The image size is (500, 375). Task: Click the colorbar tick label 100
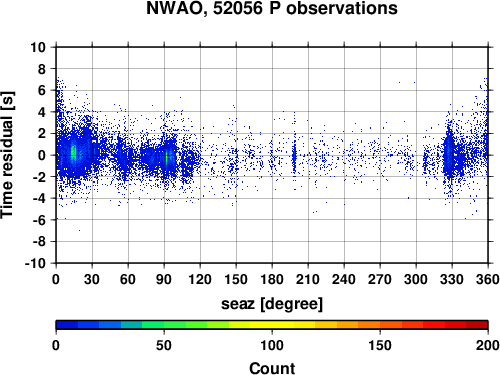[x=272, y=345]
